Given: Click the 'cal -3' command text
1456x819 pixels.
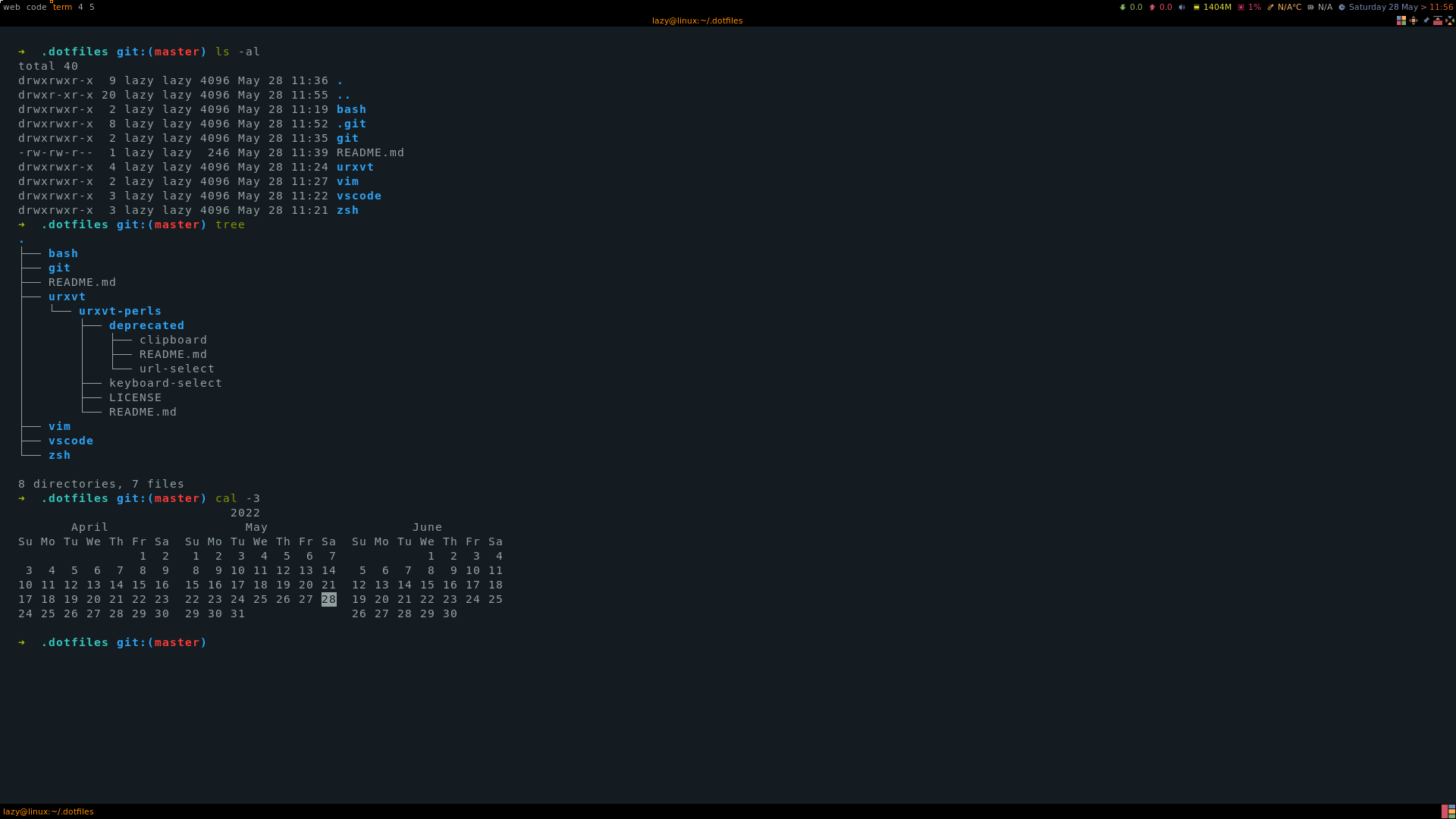Looking at the screenshot, I should [237, 498].
